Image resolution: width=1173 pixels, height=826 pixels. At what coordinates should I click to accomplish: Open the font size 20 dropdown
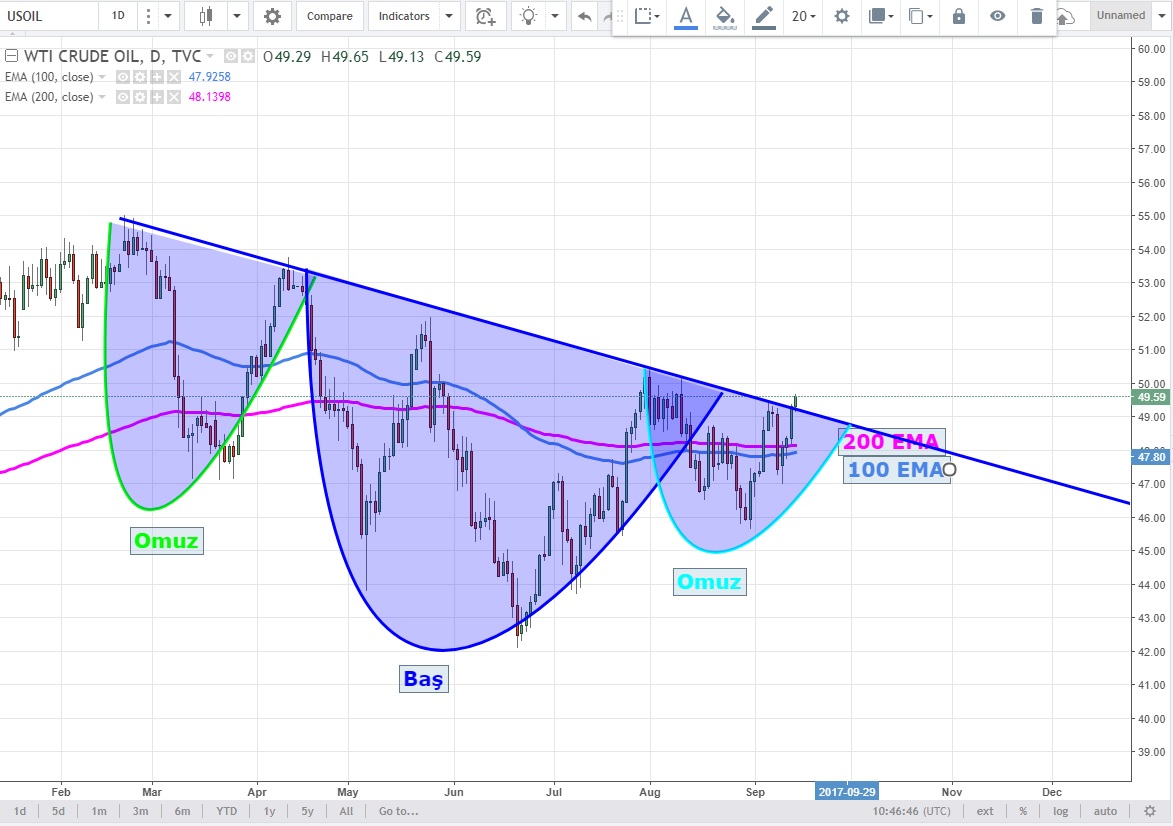pyautogui.click(x=803, y=16)
